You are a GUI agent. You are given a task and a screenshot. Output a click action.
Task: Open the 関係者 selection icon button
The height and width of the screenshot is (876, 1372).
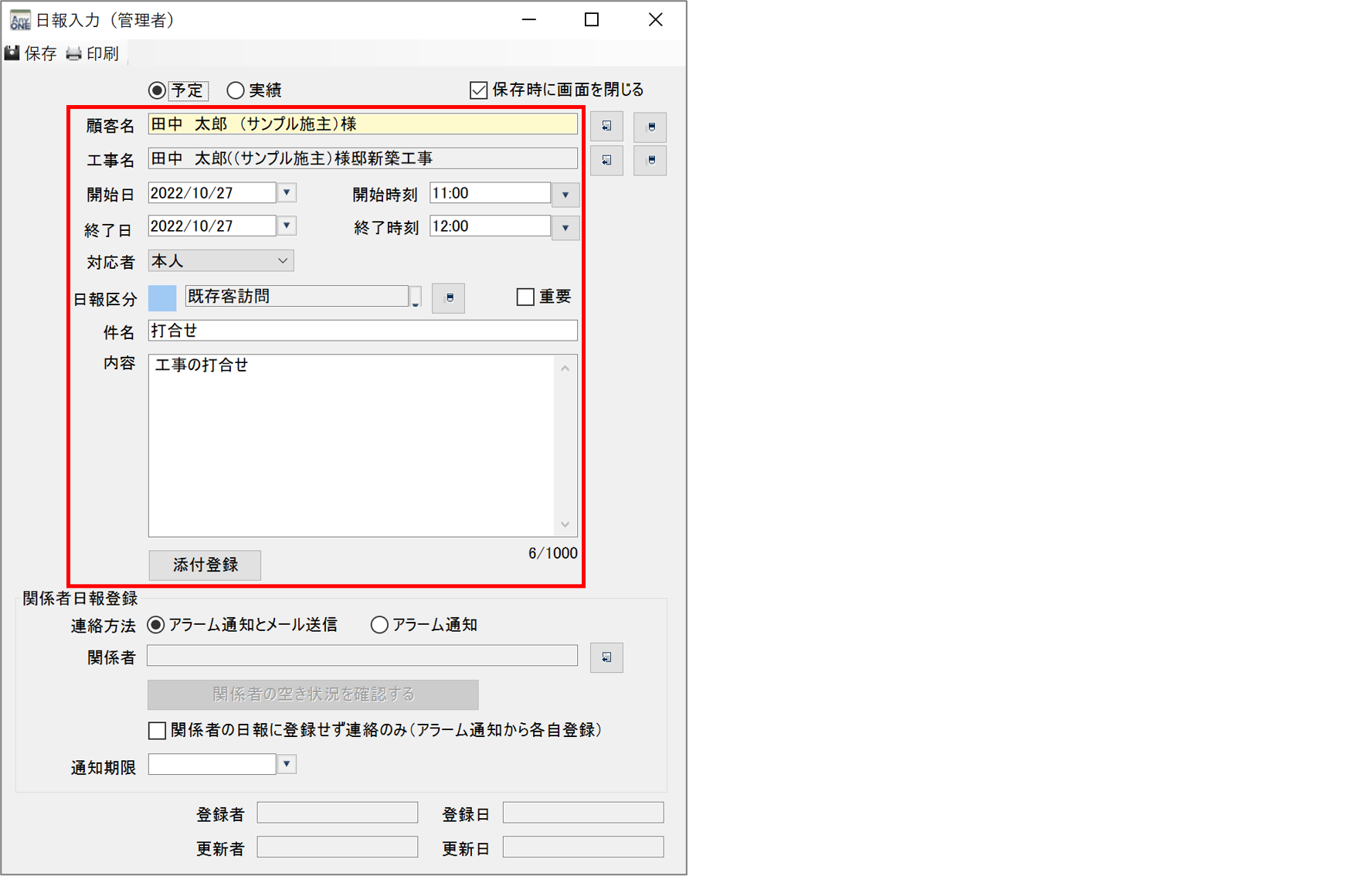606,657
